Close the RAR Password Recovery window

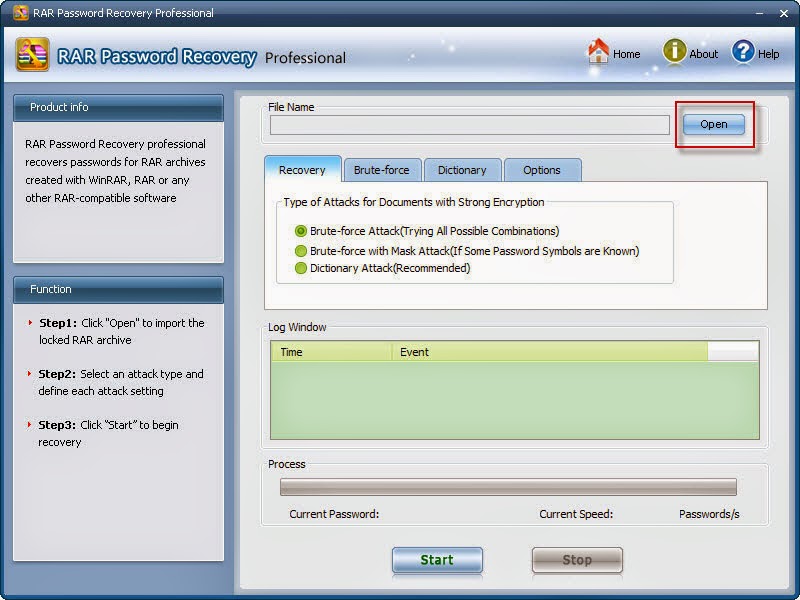tap(784, 13)
